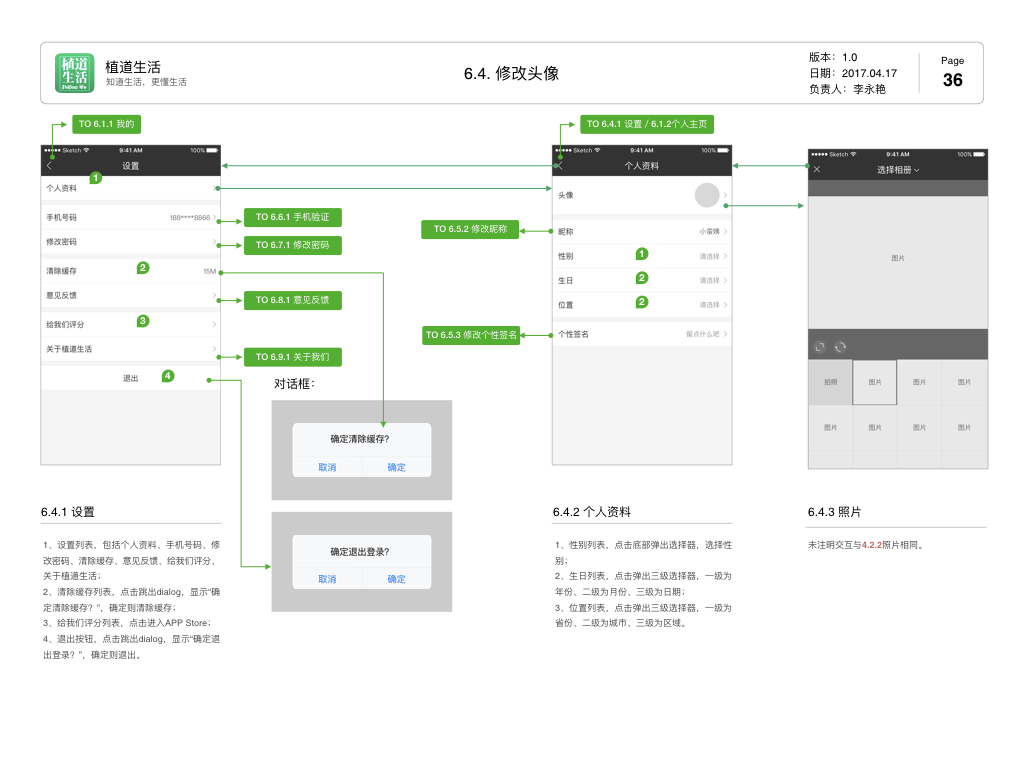This screenshot has width=1024, height=768.
Task: Select the 清除缓存 settings row
Action: 131,271
